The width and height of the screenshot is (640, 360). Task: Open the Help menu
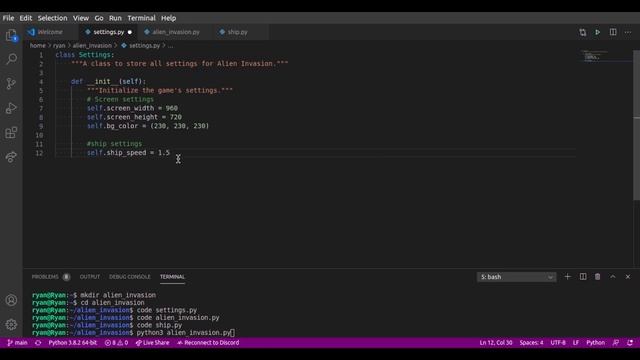168,18
